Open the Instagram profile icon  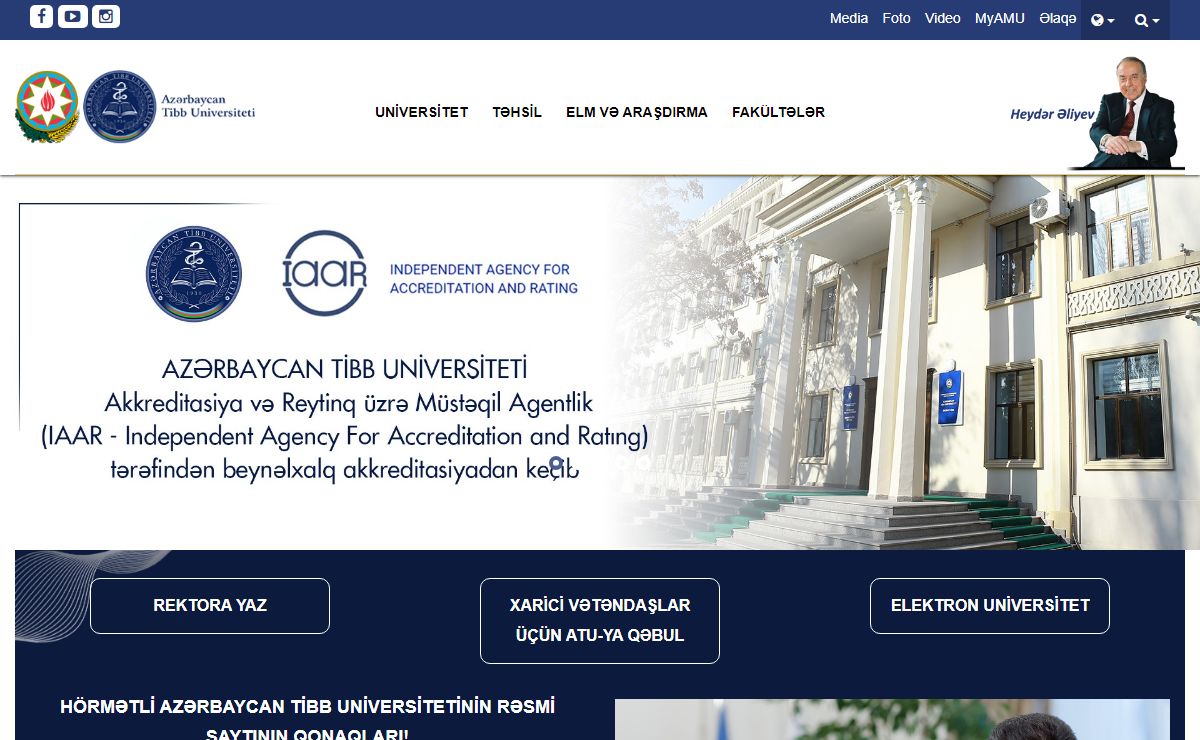pos(106,16)
